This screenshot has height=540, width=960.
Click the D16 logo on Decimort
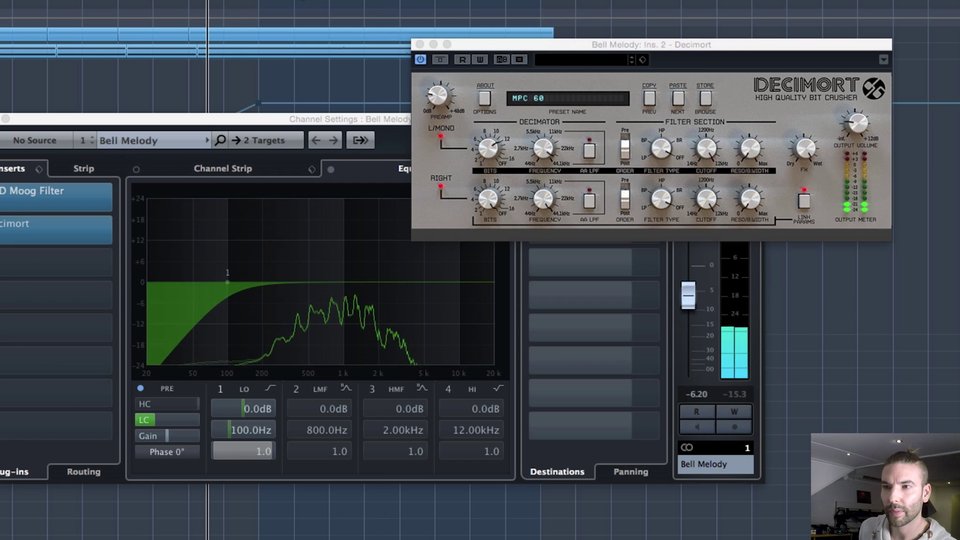pyautogui.click(x=874, y=89)
